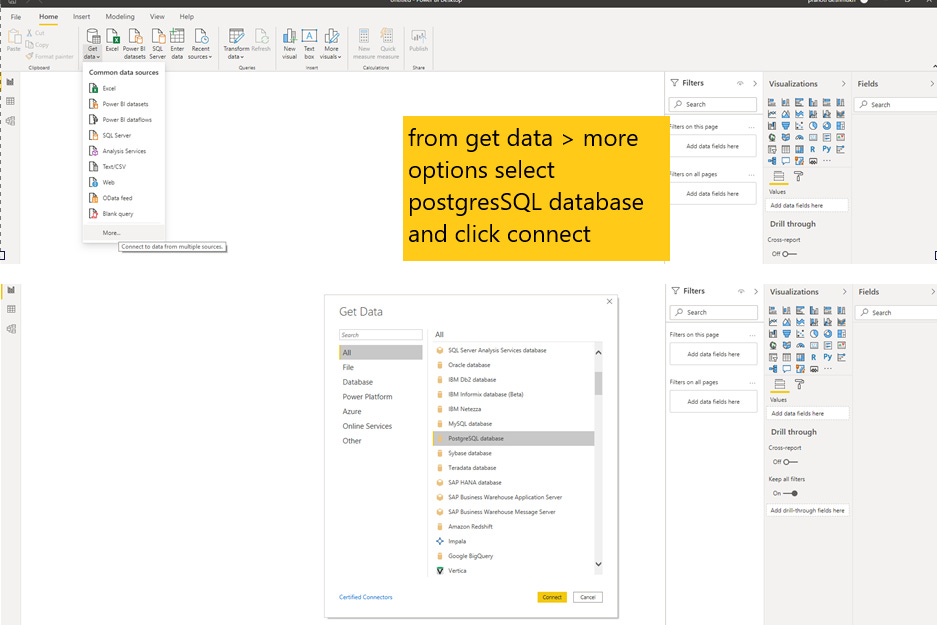Click the Get data cylinder icon in ribbon
Viewport: 937px width, 625px height.
click(93, 36)
